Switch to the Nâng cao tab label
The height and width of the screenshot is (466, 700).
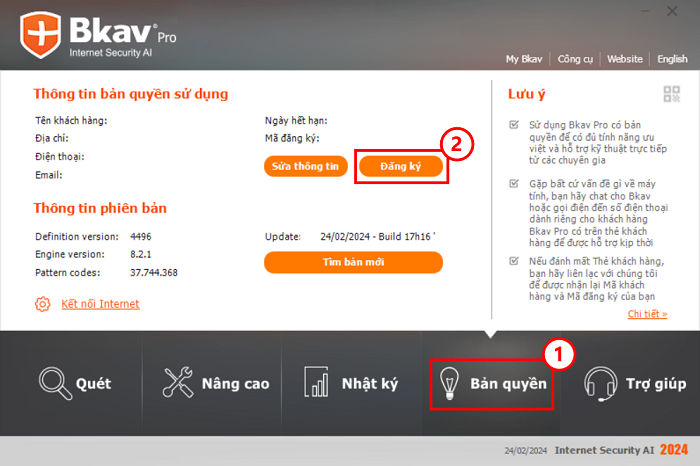[235, 383]
